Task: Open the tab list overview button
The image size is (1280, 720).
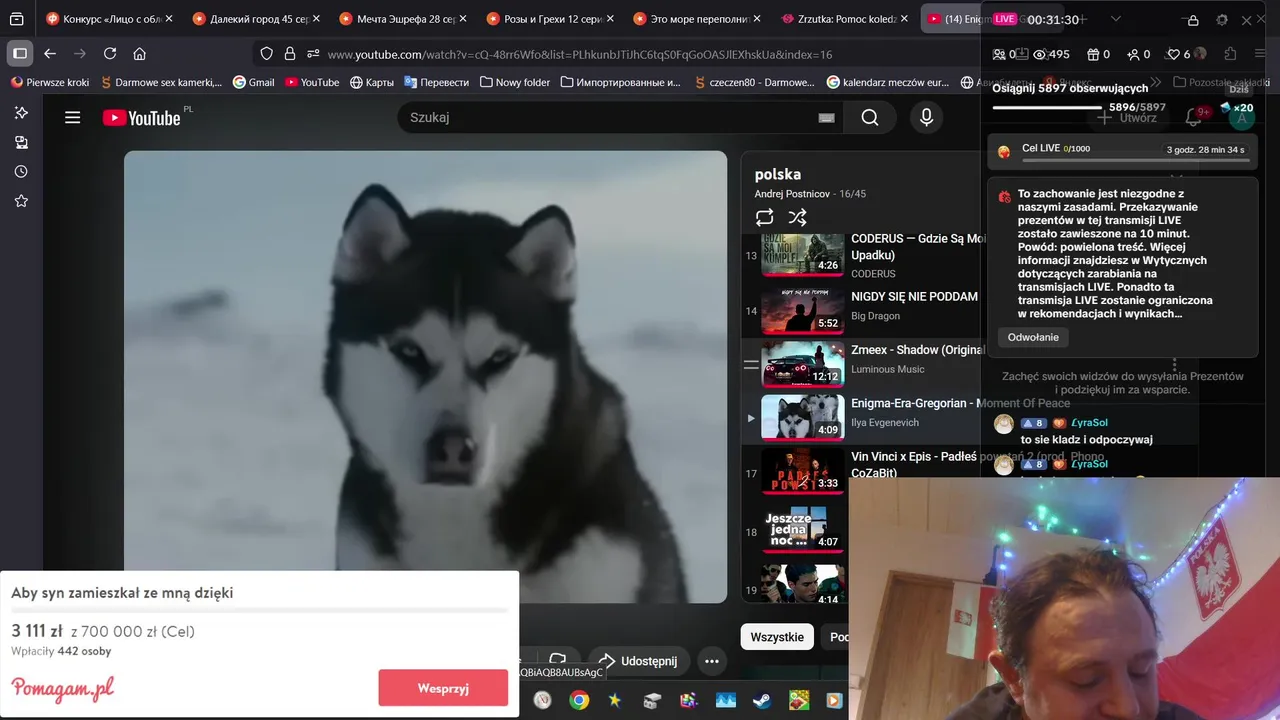Action: click(x=17, y=19)
